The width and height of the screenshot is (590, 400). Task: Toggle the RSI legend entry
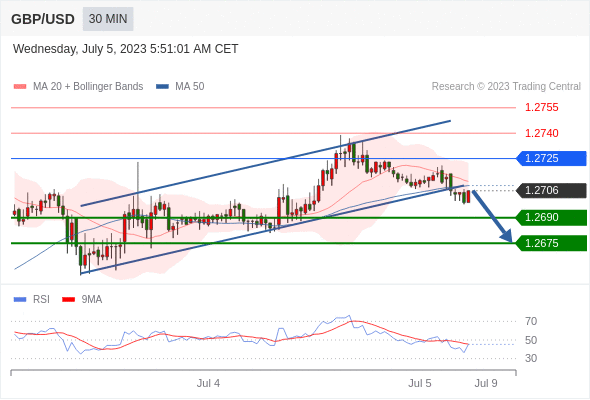pyautogui.click(x=32, y=300)
